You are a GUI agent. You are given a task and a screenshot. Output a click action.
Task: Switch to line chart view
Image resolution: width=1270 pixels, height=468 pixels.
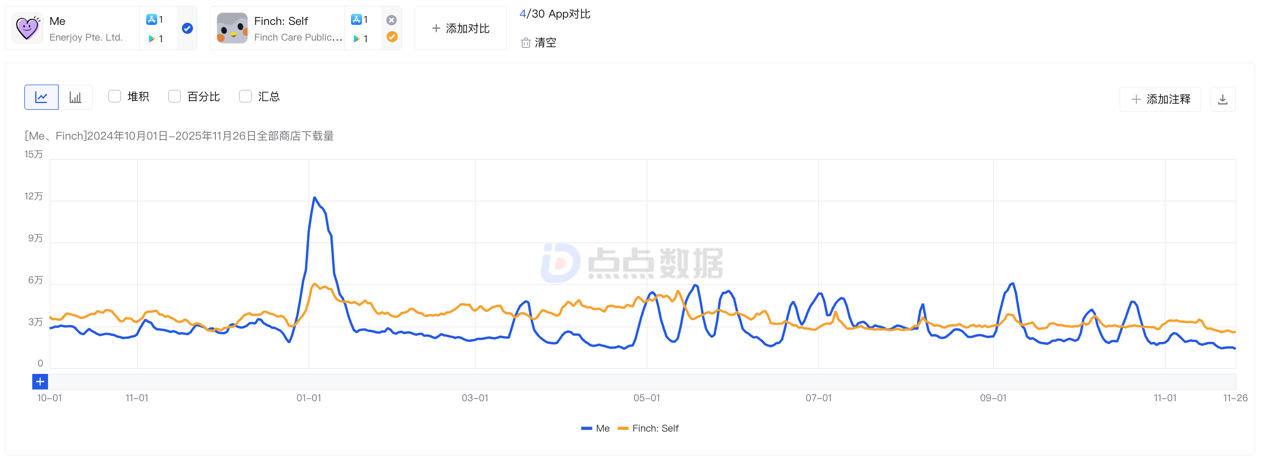coord(41,97)
